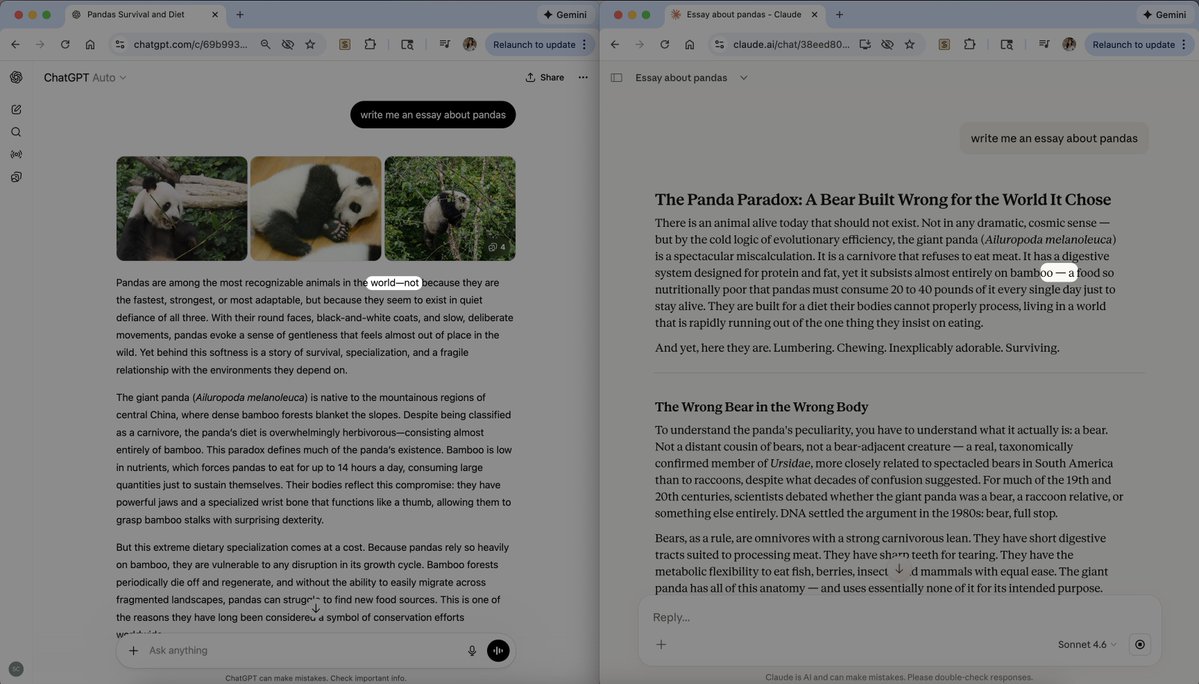1199x684 pixels.
Task: Open the ChatGPT logo in the left sidebar
Action: pos(16,77)
